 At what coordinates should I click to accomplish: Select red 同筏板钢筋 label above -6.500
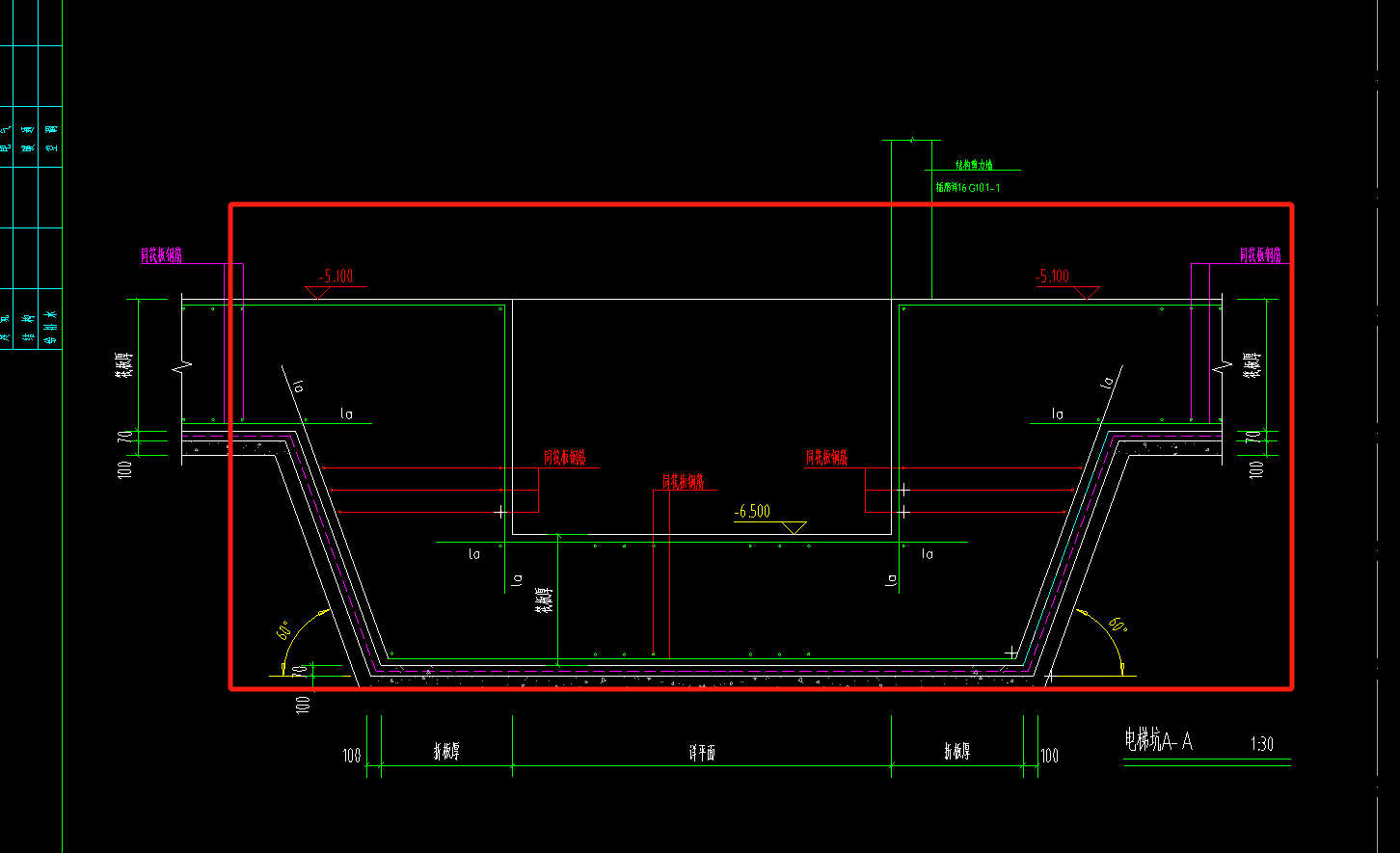(683, 481)
